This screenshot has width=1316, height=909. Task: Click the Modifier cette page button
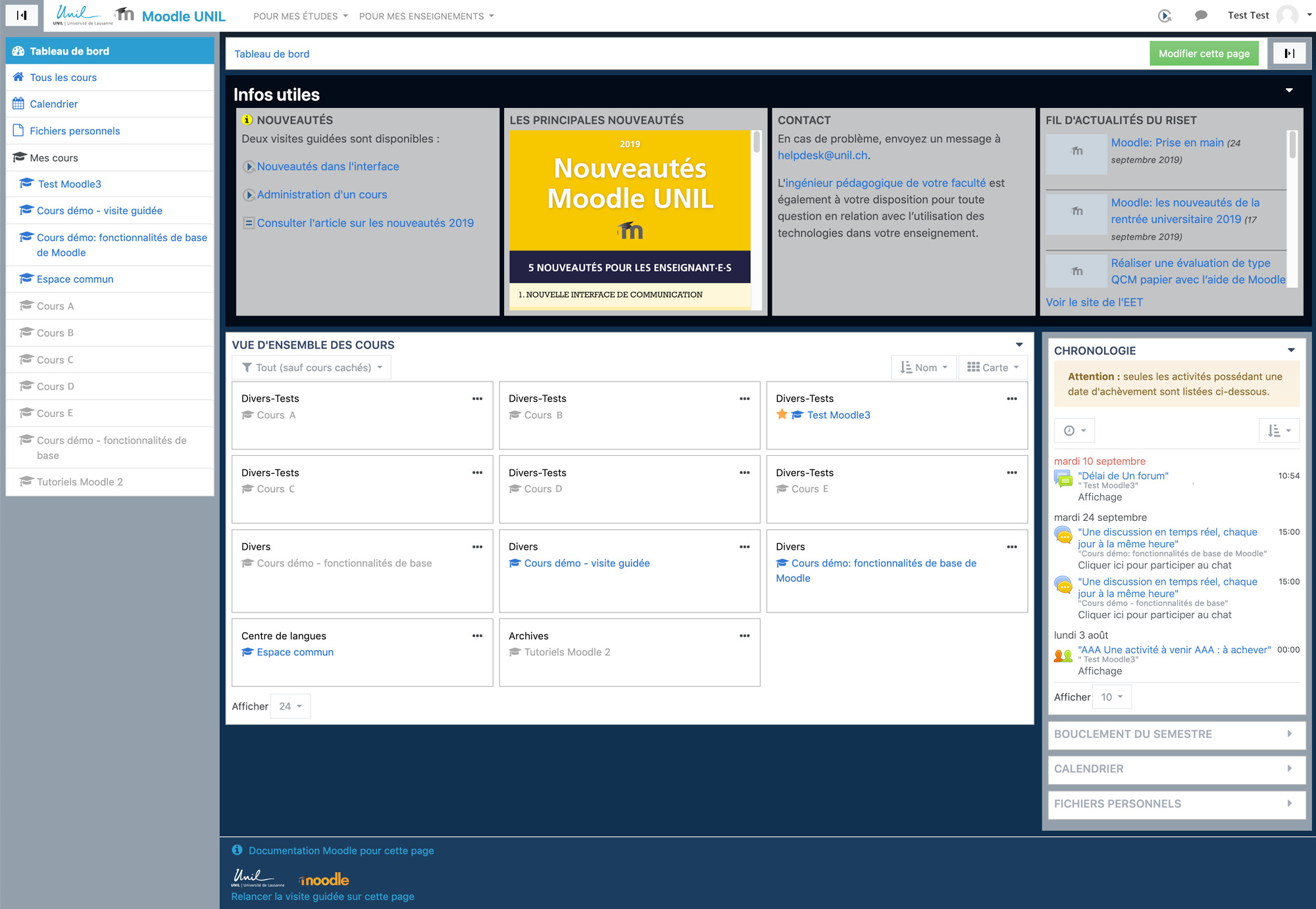click(1203, 53)
